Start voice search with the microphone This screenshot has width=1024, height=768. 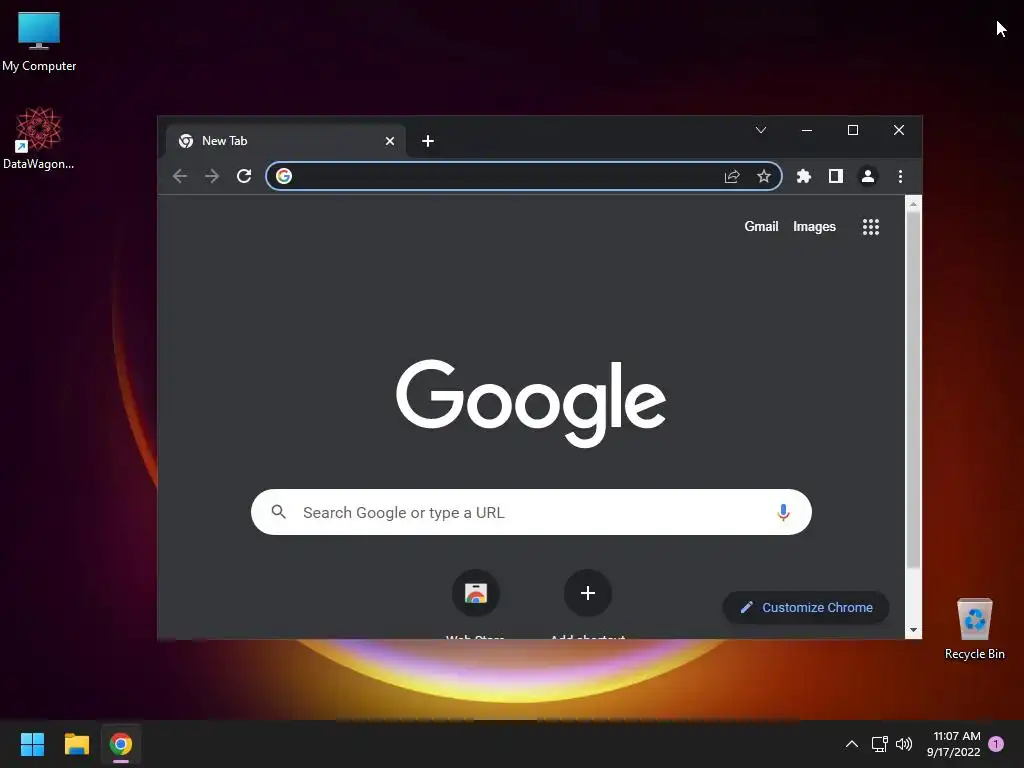click(x=784, y=513)
